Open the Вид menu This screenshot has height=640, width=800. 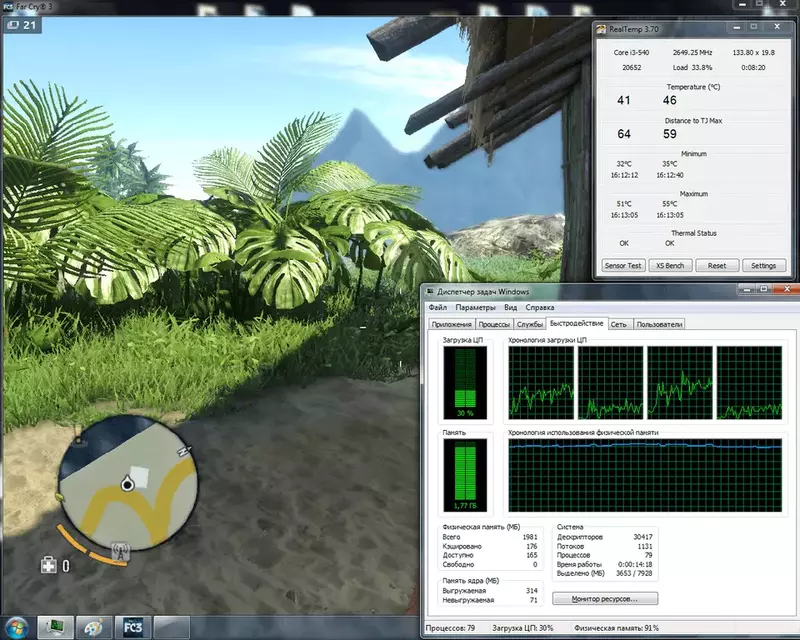511,307
